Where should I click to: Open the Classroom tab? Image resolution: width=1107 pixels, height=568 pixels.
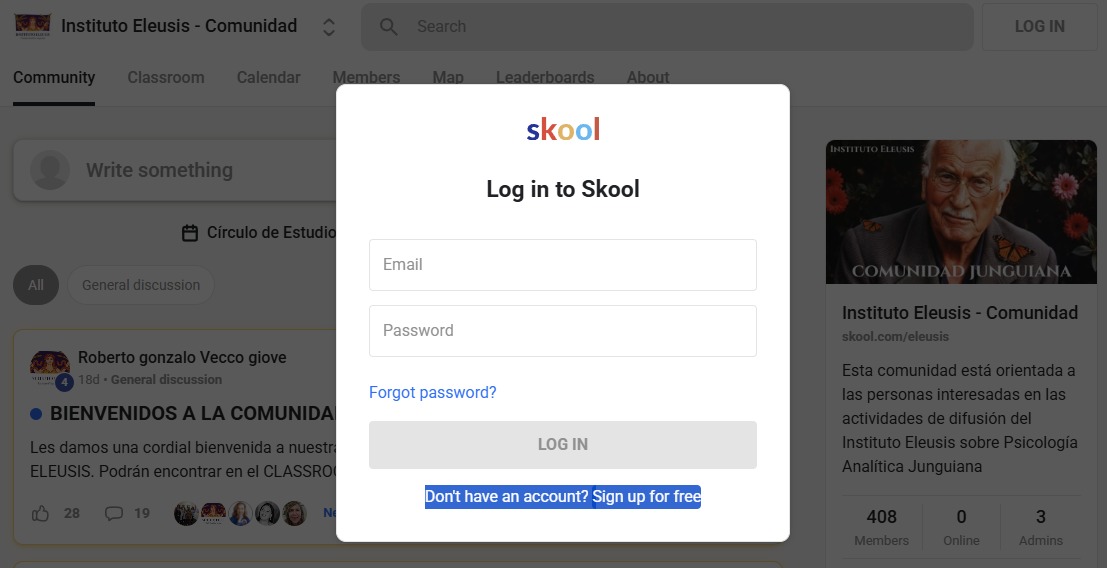point(166,77)
